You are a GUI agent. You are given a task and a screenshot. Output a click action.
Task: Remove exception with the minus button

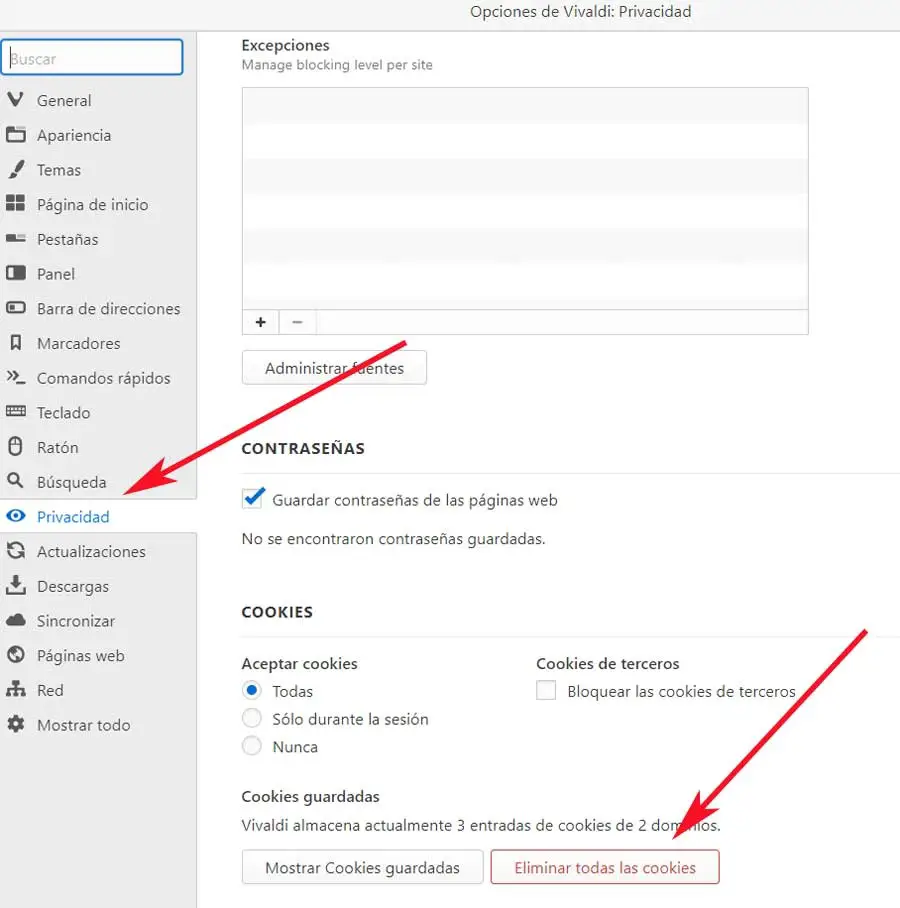[297, 322]
